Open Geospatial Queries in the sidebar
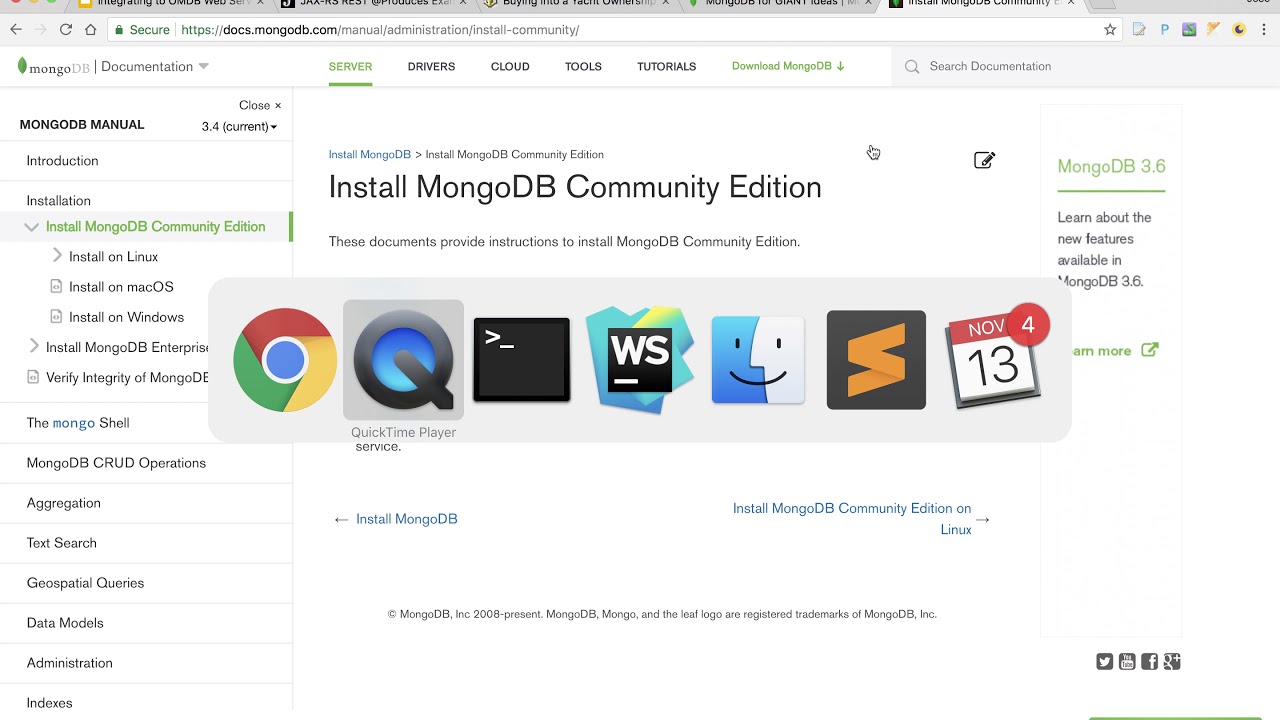The height and width of the screenshot is (720, 1280). click(85, 583)
